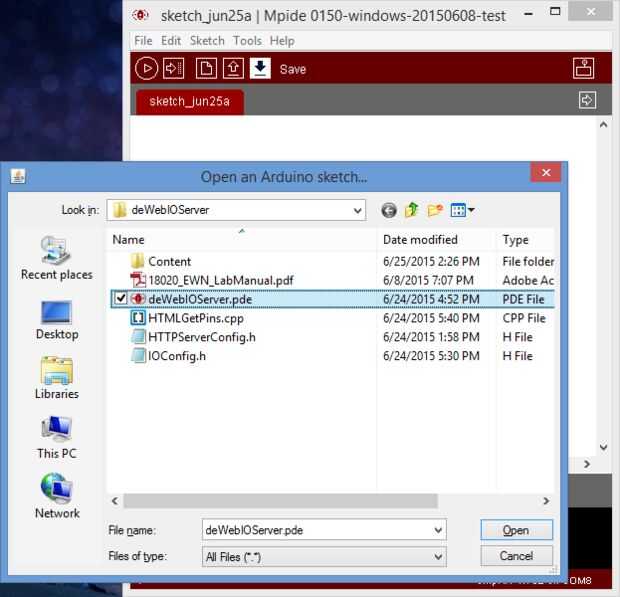Go back using the dialog's back arrow icon

pos(389,210)
